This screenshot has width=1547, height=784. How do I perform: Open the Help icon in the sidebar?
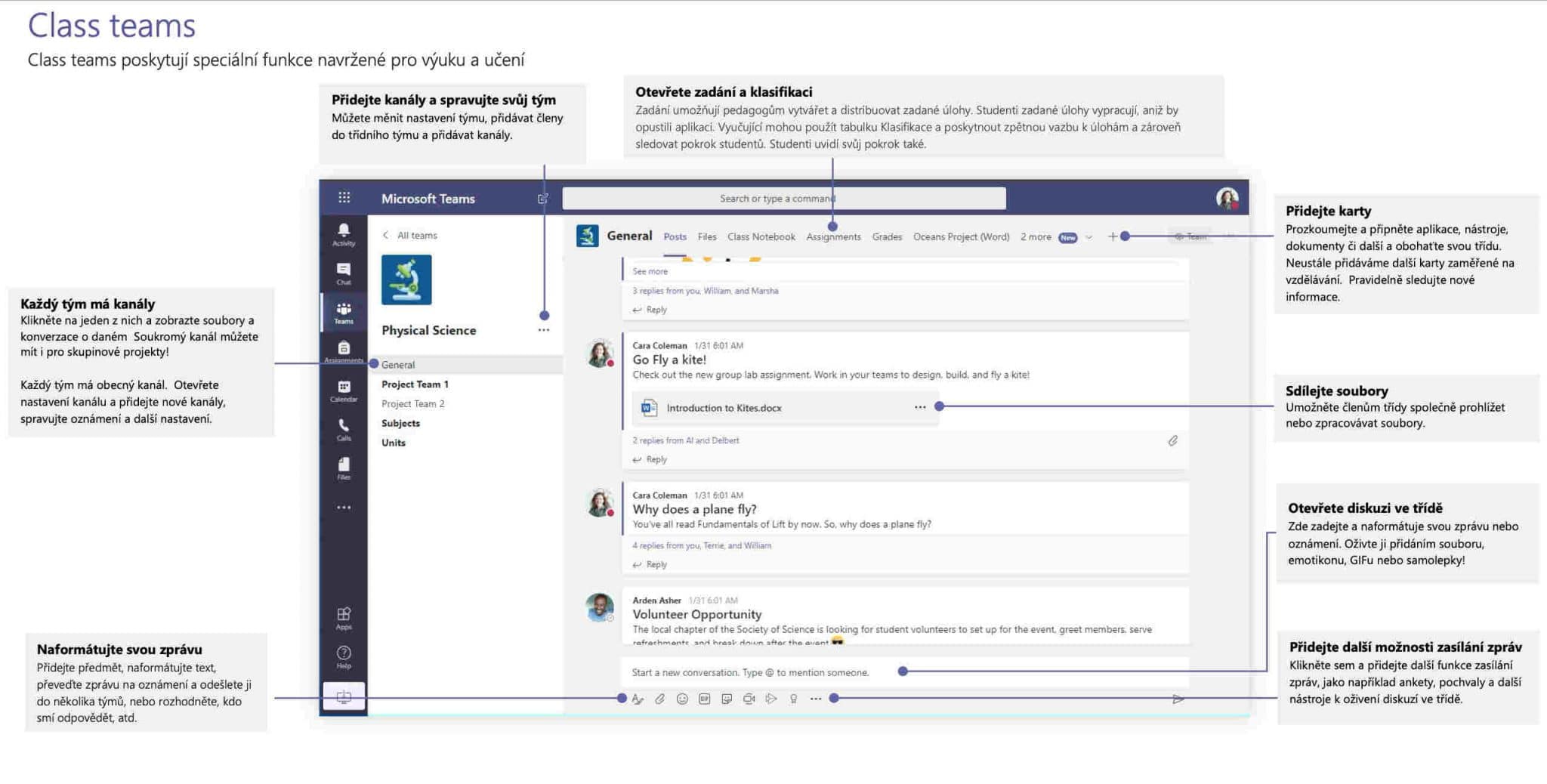click(344, 656)
